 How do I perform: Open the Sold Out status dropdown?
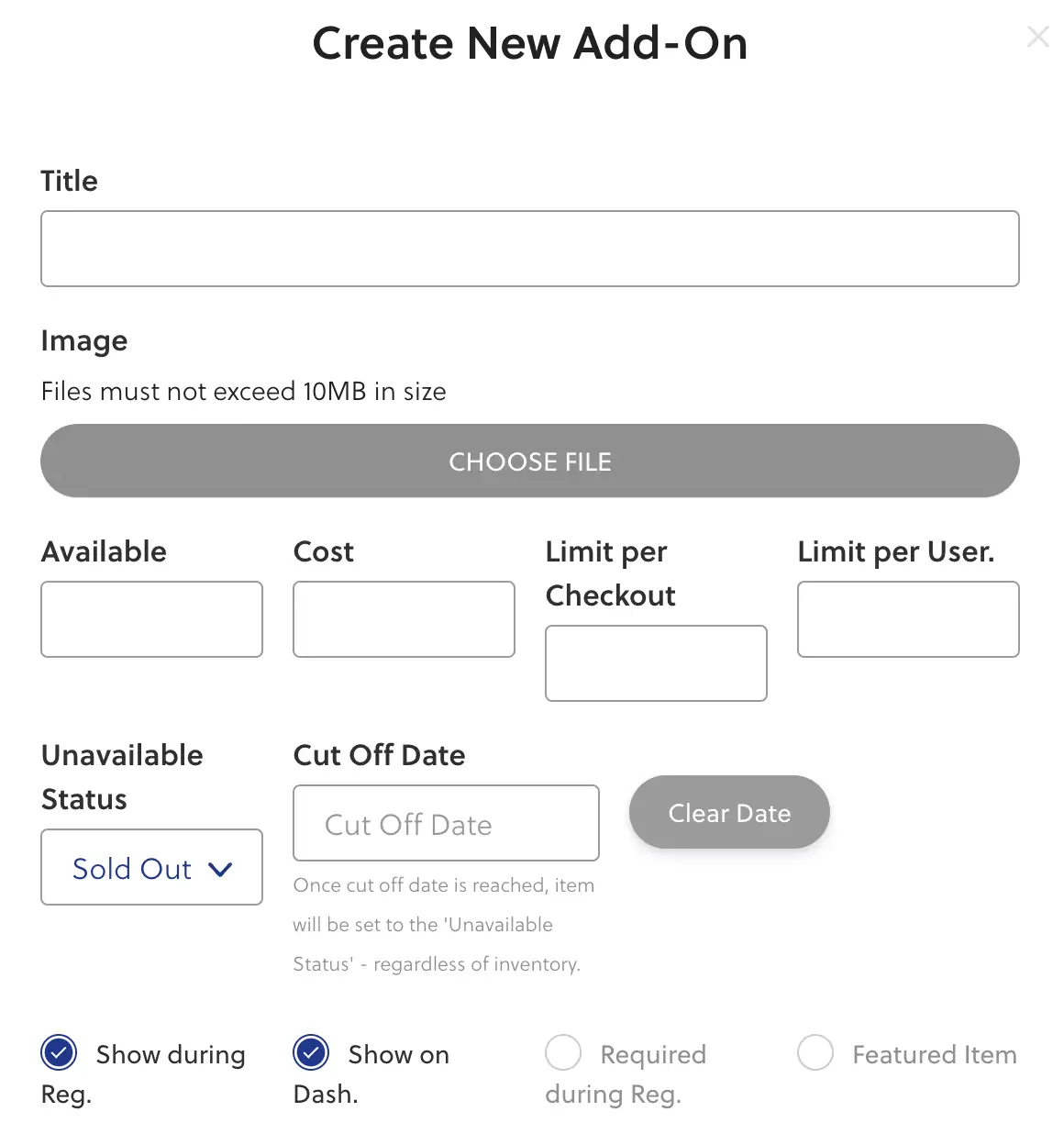coord(152,867)
